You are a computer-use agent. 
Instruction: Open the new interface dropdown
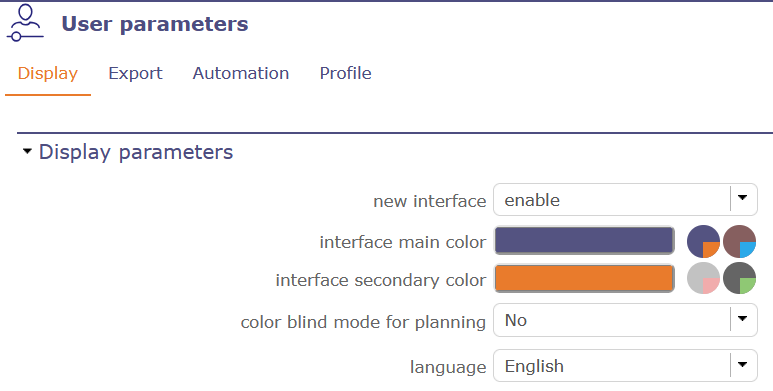625,200
